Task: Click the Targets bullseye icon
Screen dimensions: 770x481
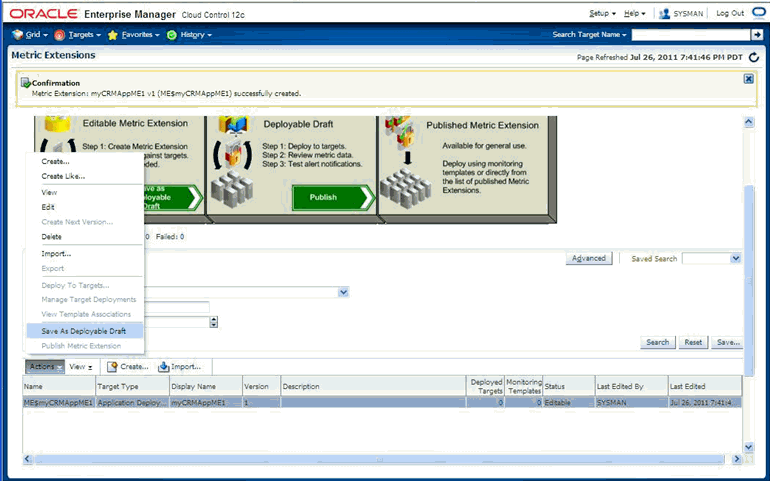Action: tap(59, 35)
